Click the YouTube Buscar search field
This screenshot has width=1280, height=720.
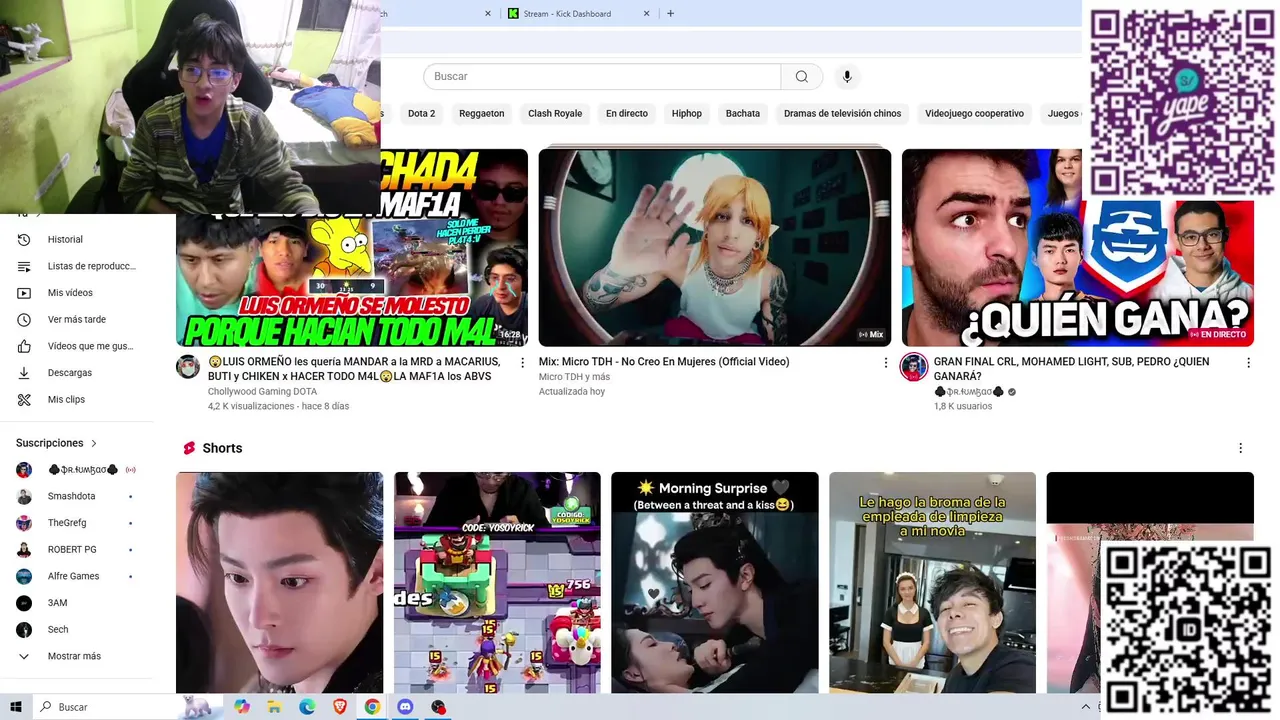(x=602, y=77)
